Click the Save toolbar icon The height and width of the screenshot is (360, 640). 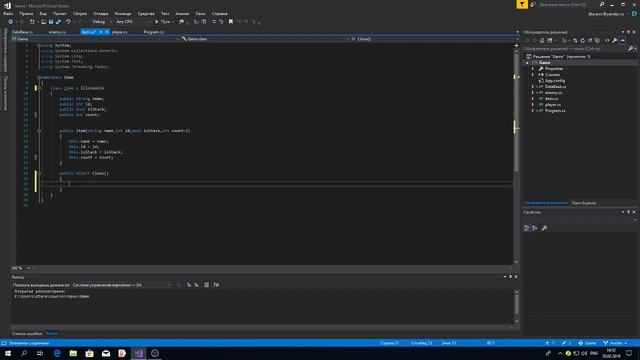(x=51, y=22)
